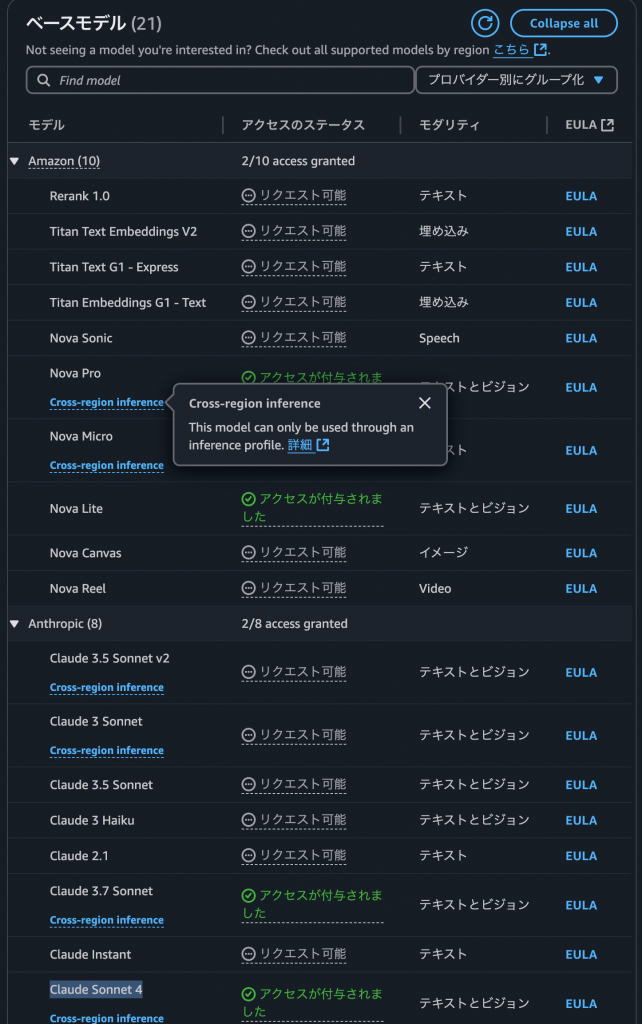Click リクエスト可能 status for Titan Embeddings G1 - Text
This screenshot has width=642, height=1024.
(294, 302)
